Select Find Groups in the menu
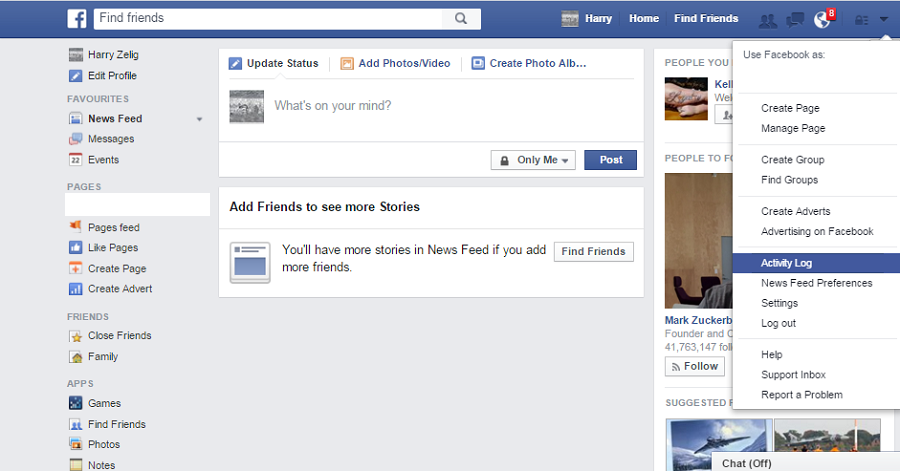This screenshot has width=900, height=471. click(x=789, y=180)
